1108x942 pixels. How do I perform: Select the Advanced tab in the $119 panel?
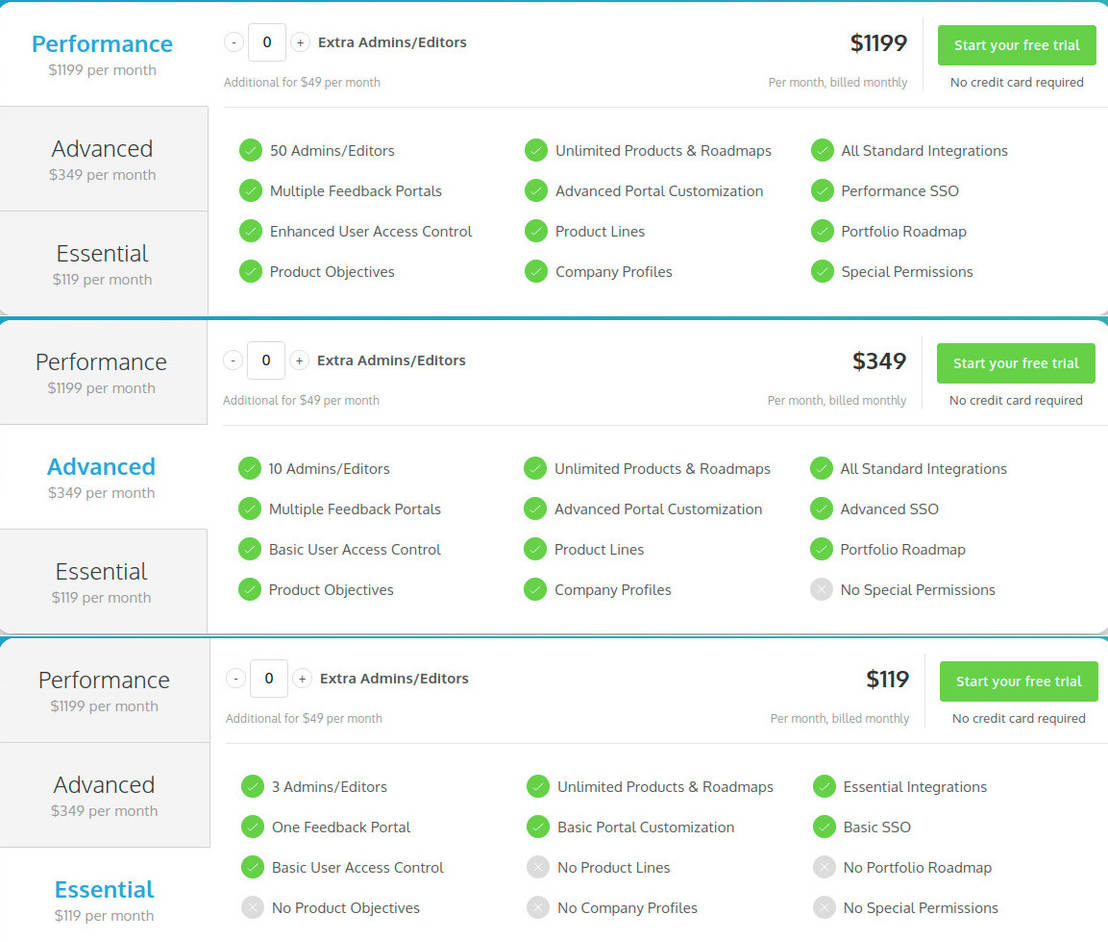click(x=105, y=795)
